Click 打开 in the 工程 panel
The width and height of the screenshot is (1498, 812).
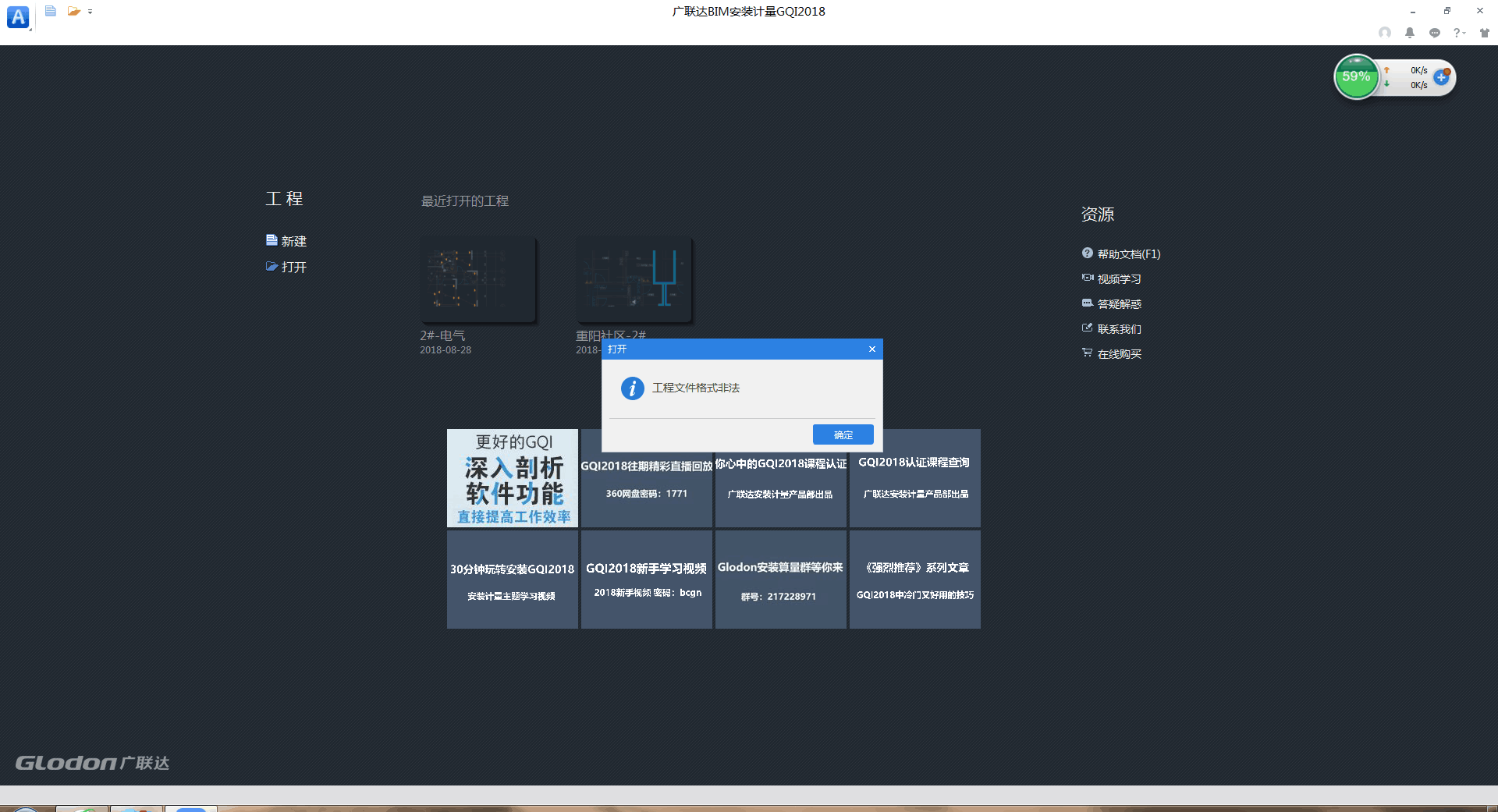(286, 267)
